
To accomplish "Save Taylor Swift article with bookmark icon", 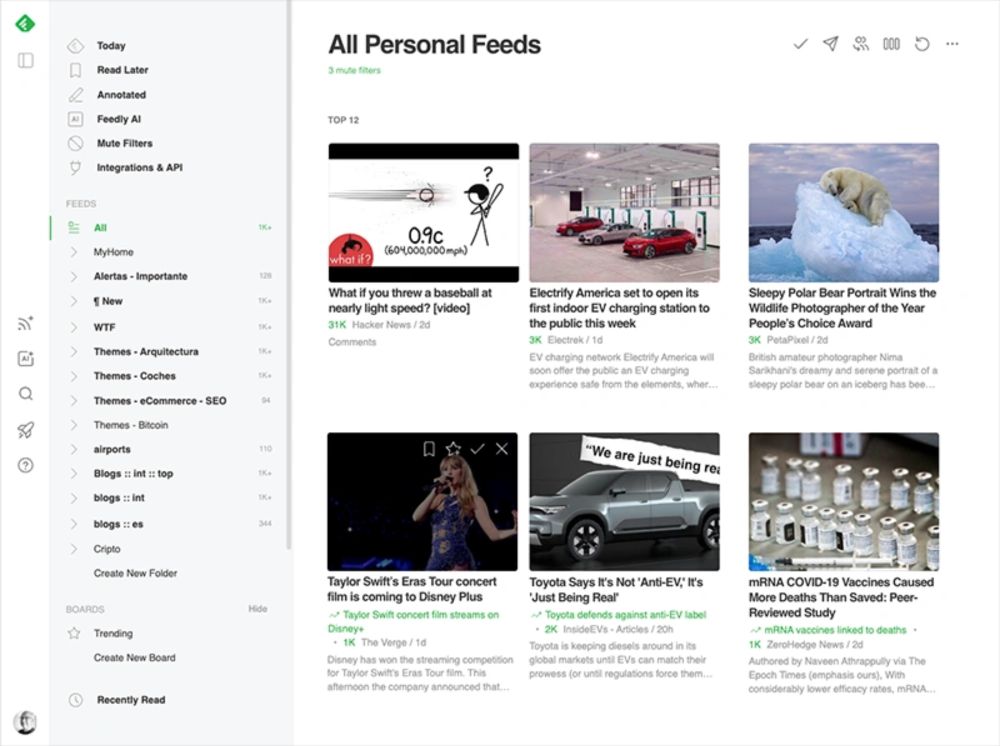I will click(429, 449).
